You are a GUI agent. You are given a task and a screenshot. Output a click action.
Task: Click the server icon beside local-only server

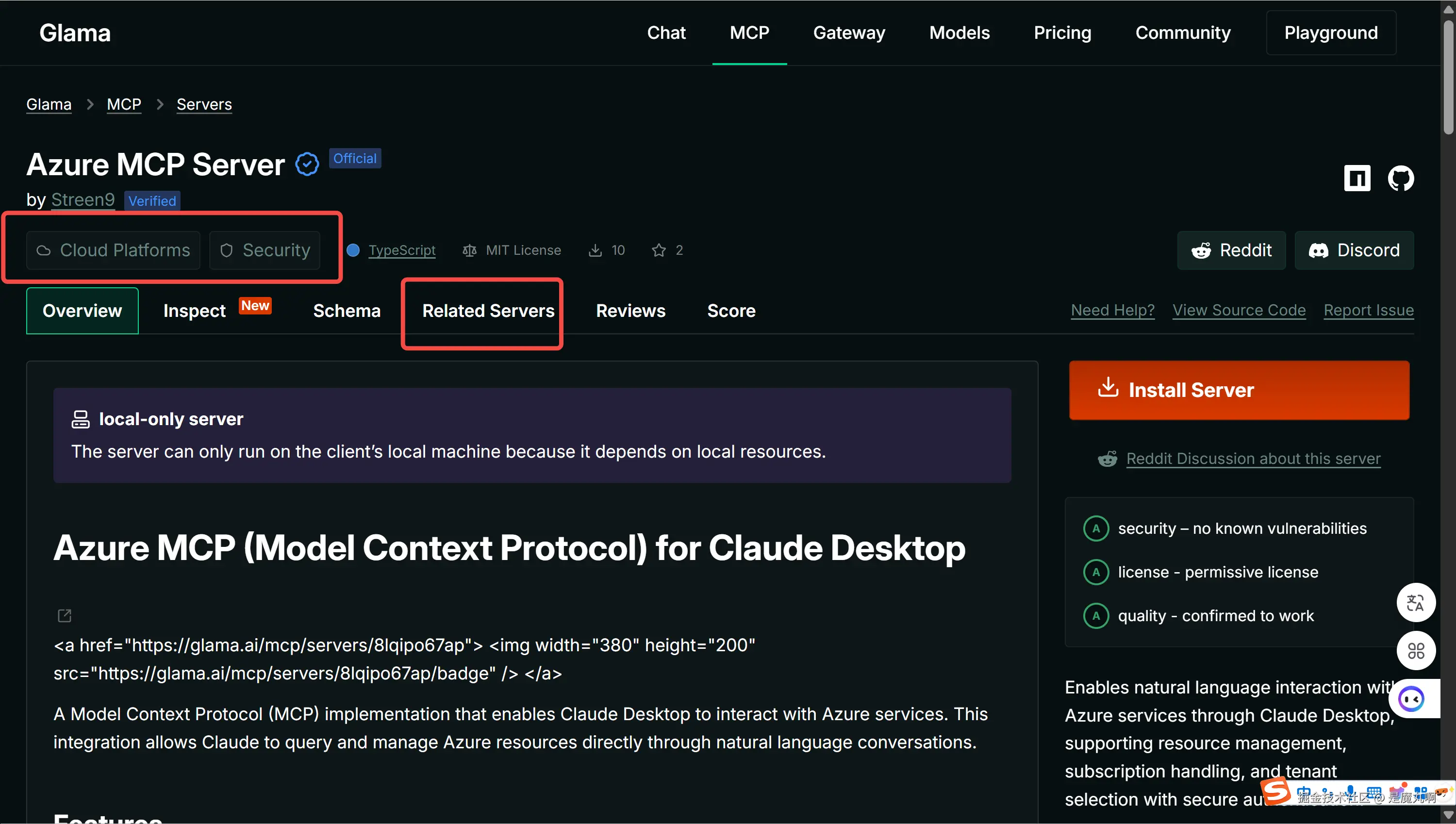81,419
